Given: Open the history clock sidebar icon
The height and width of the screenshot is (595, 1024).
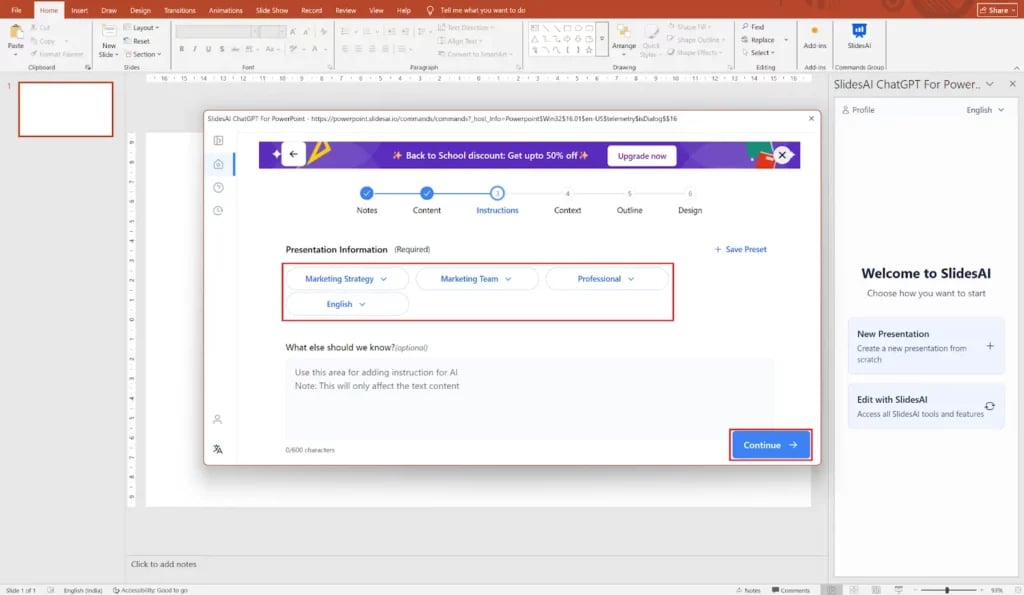Looking at the screenshot, I should tap(218, 210).
